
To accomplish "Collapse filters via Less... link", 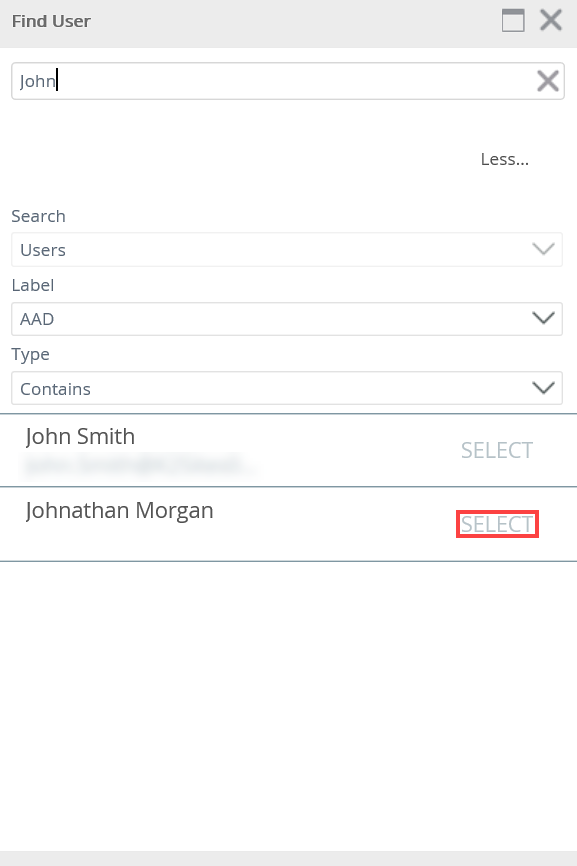I will pos(505,159).
